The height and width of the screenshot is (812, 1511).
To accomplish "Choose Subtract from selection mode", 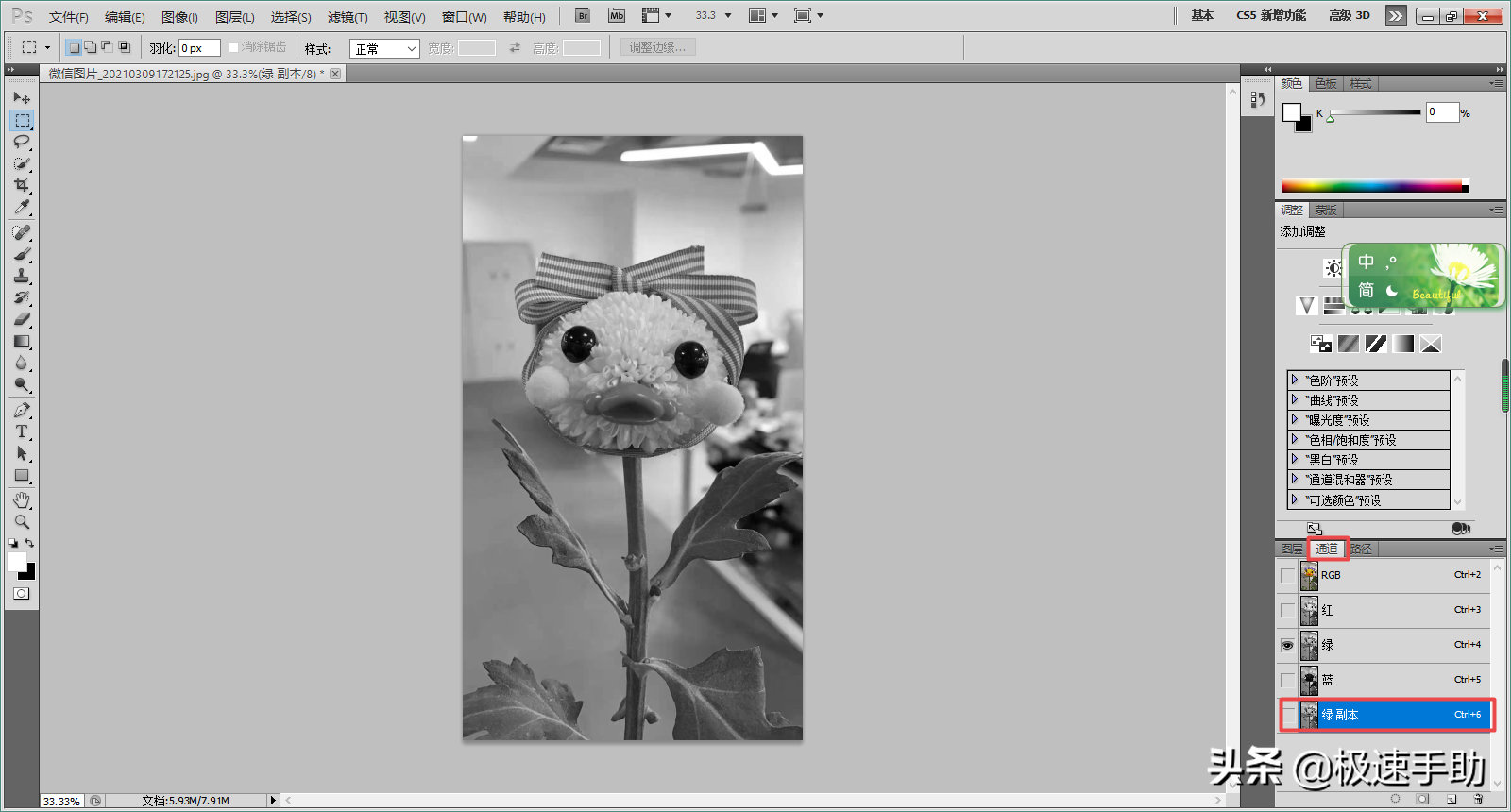I will click(107, 47).
